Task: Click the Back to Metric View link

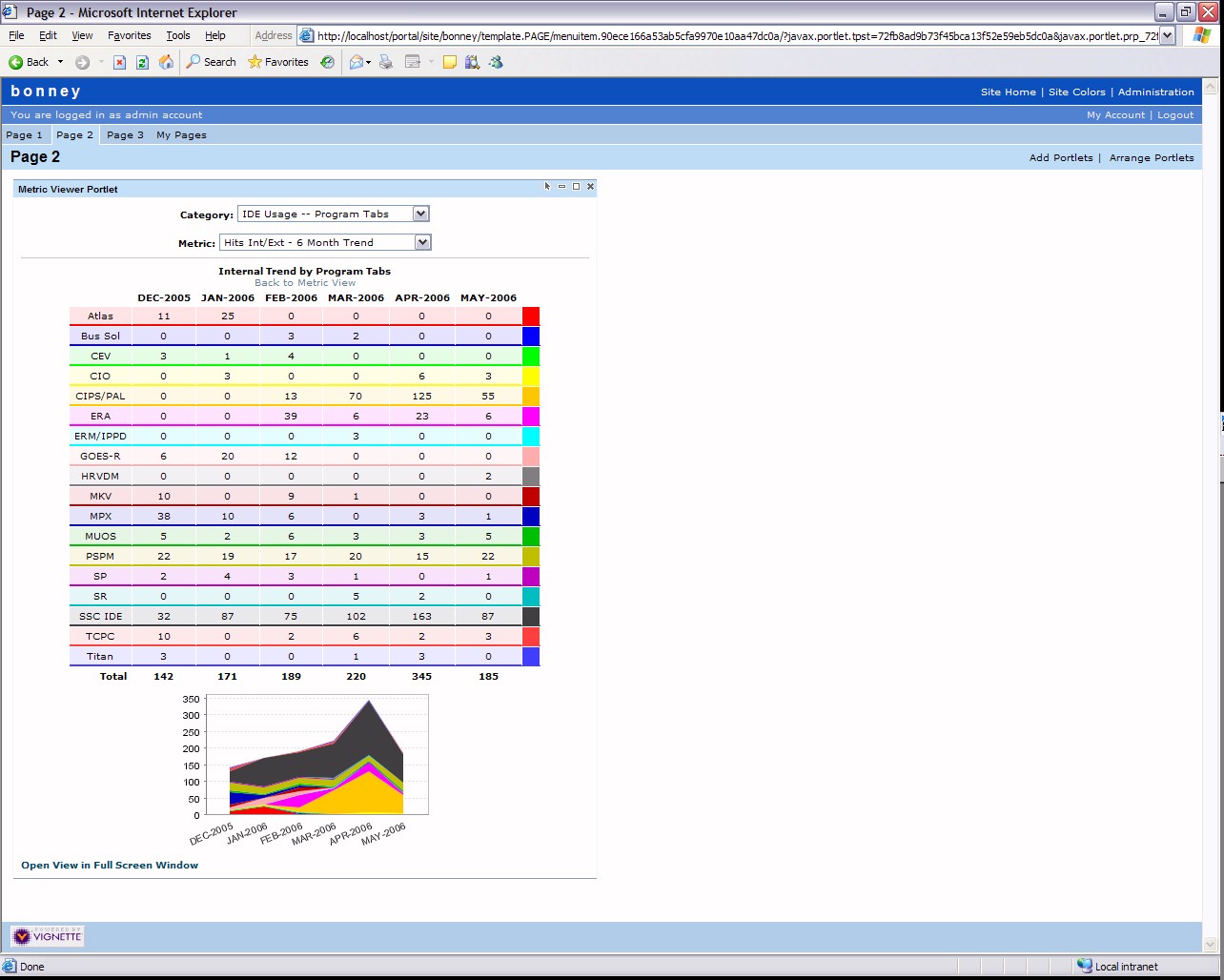Action: coord(304,283)
